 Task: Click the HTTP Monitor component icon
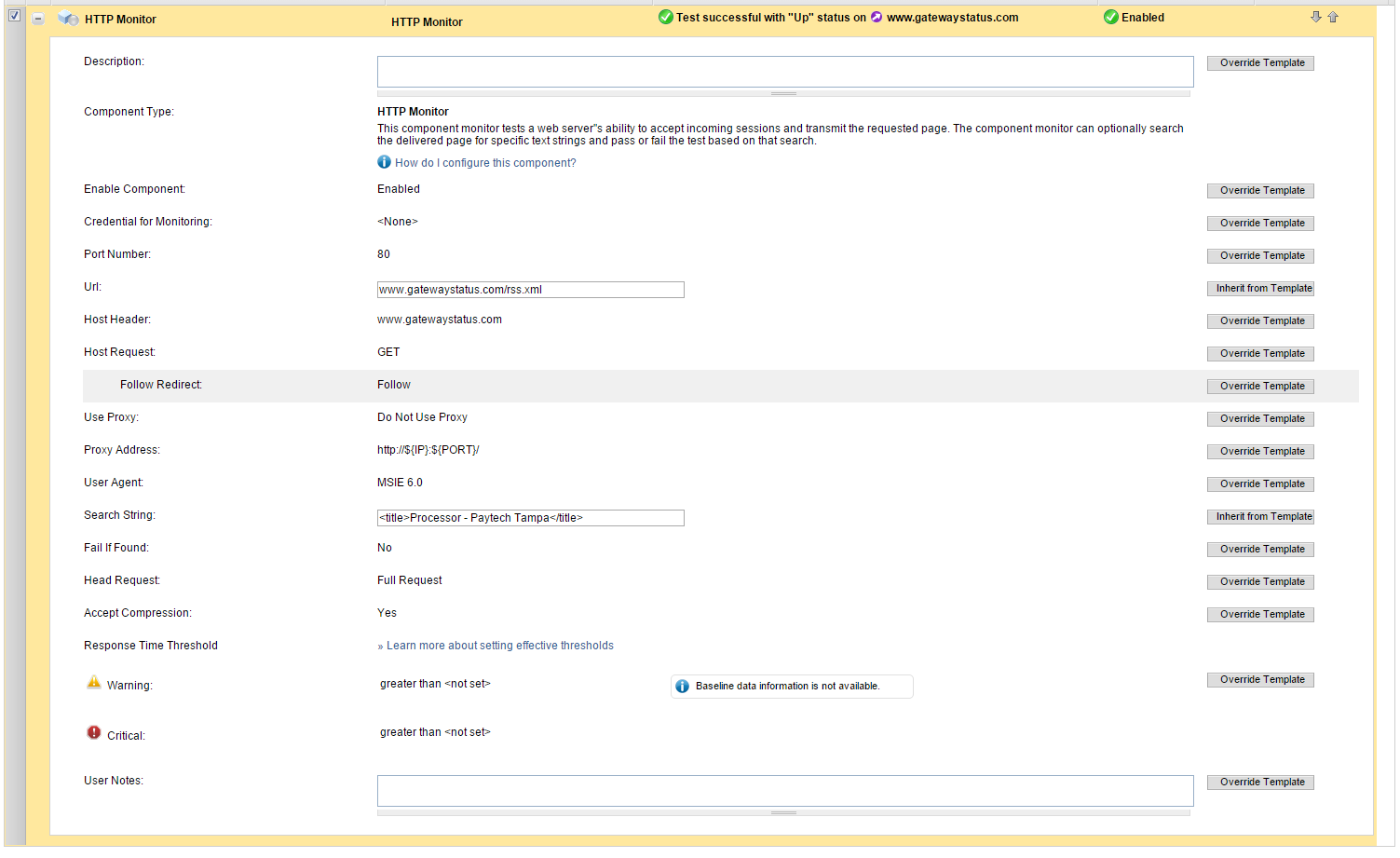point(68,19)
